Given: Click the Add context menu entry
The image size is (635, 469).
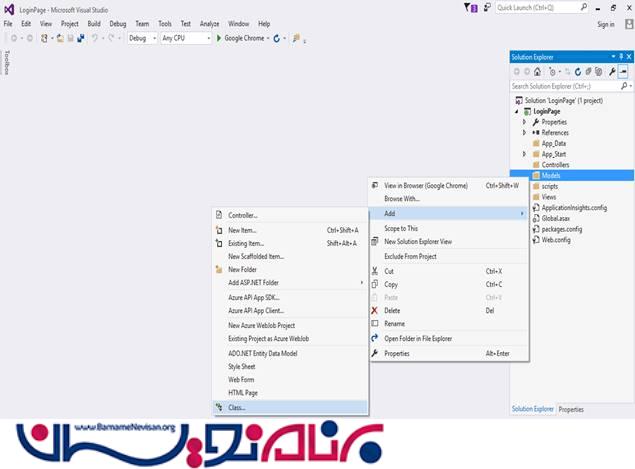Looking at the screenshot, I should point(449,213).
